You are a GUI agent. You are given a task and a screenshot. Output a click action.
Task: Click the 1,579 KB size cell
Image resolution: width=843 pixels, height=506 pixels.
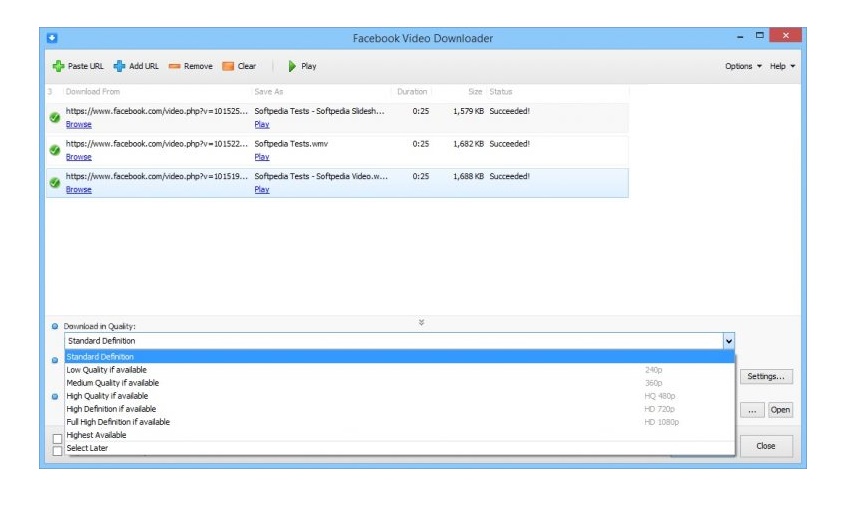tap(468, 111)
